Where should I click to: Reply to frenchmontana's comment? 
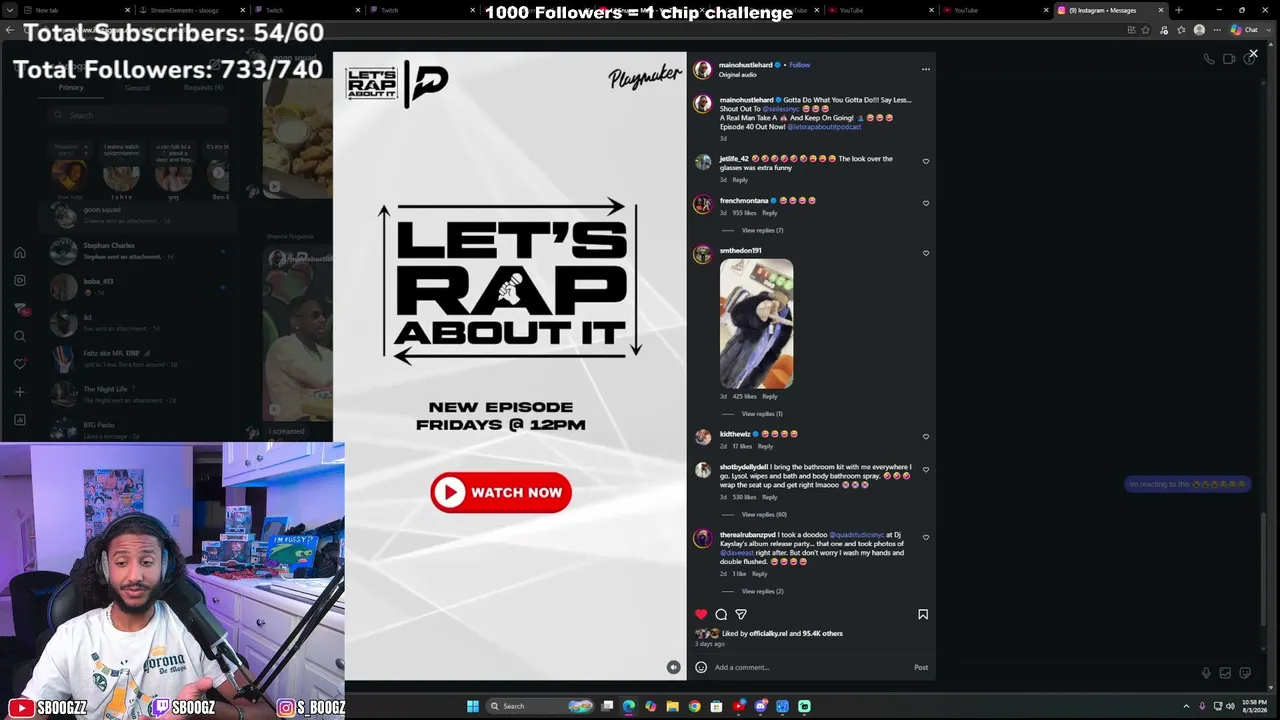click(x=769, y=213)
